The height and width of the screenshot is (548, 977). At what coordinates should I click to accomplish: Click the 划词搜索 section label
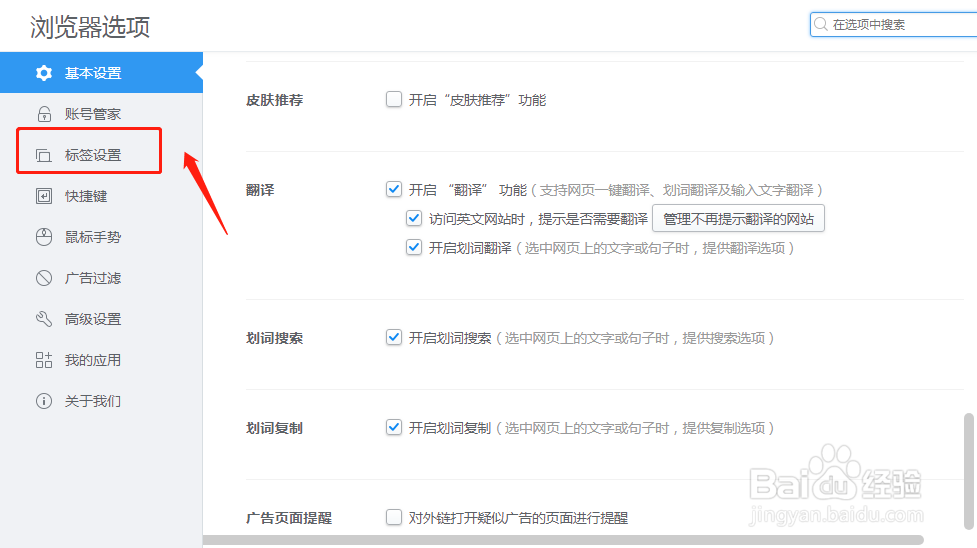[275, 339]
